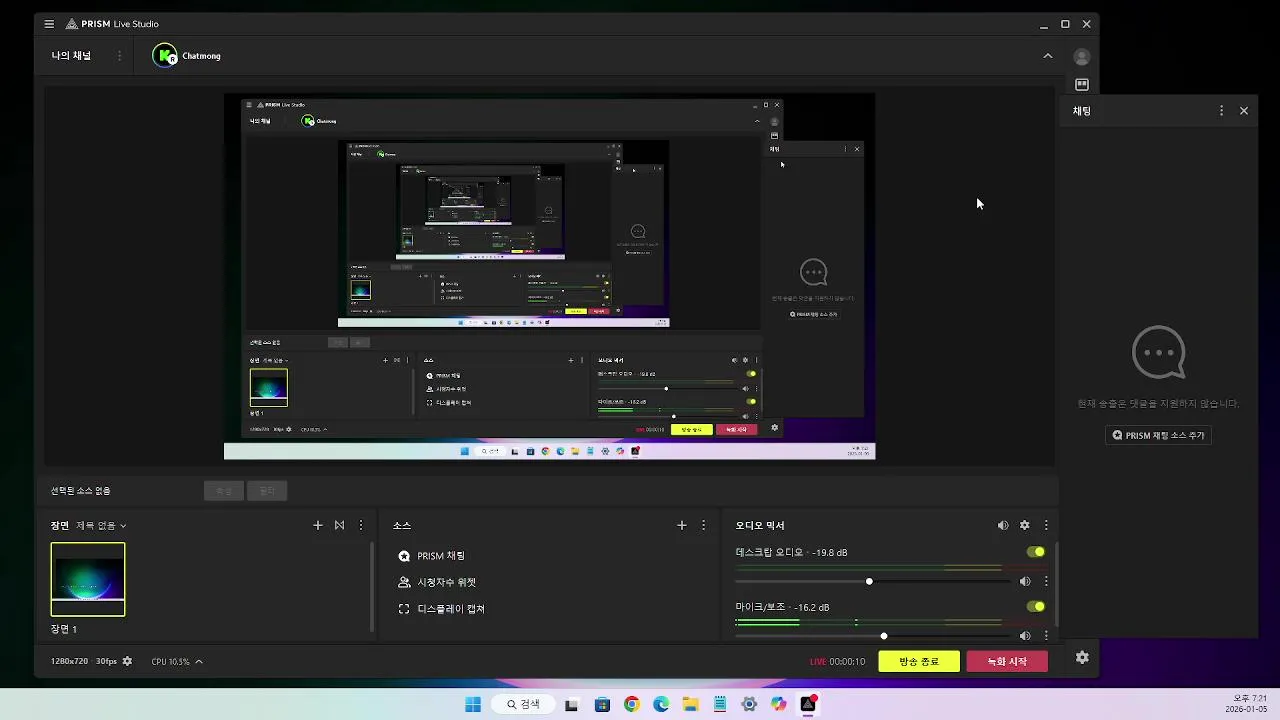
Task: Open the 장면 제목 없음 dropdown
Action: [101, 525]
